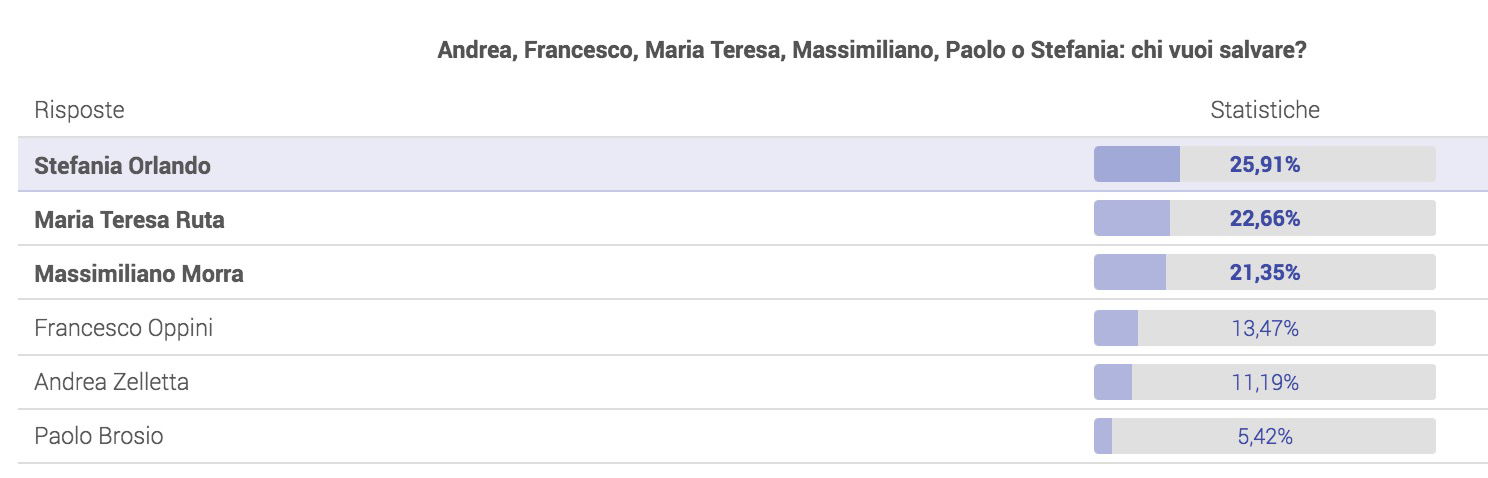Click the 25,91% progress bar
The width and height of the screenshot is (1488, 478).
click(x=1264, y=164)
